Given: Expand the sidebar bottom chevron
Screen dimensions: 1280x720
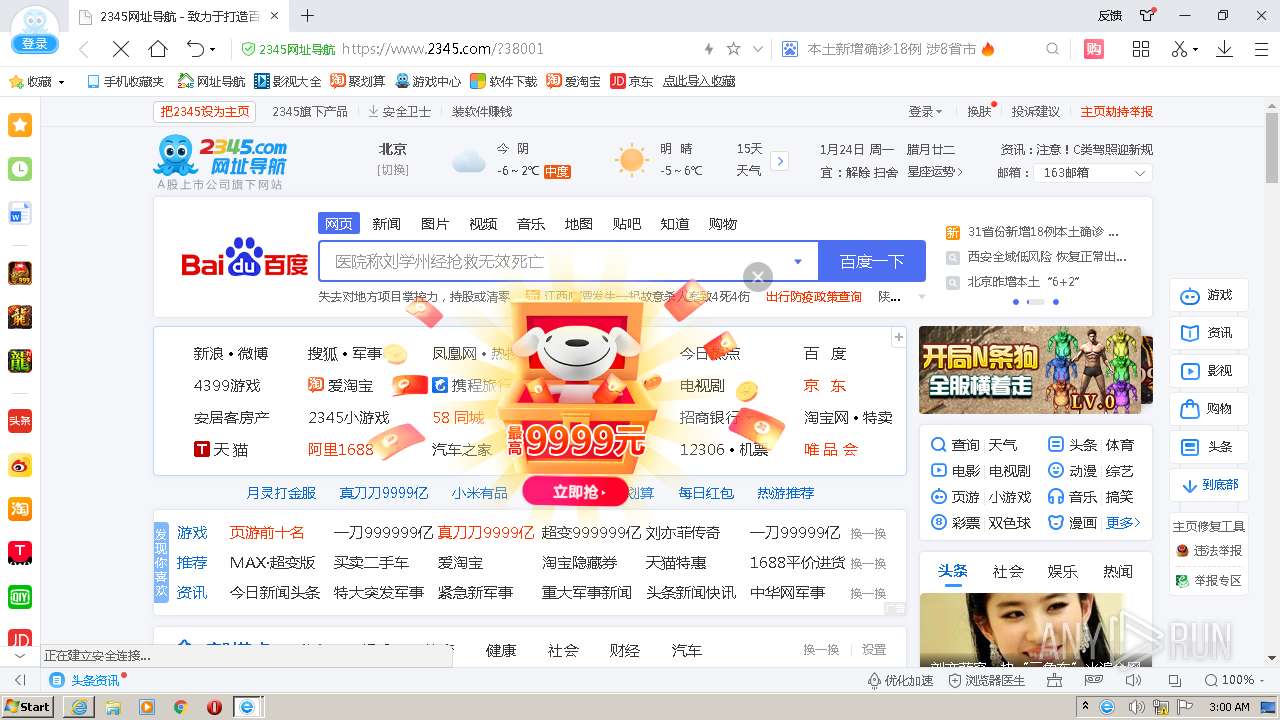Looking at the screenshot, I should tap(20, 655).
